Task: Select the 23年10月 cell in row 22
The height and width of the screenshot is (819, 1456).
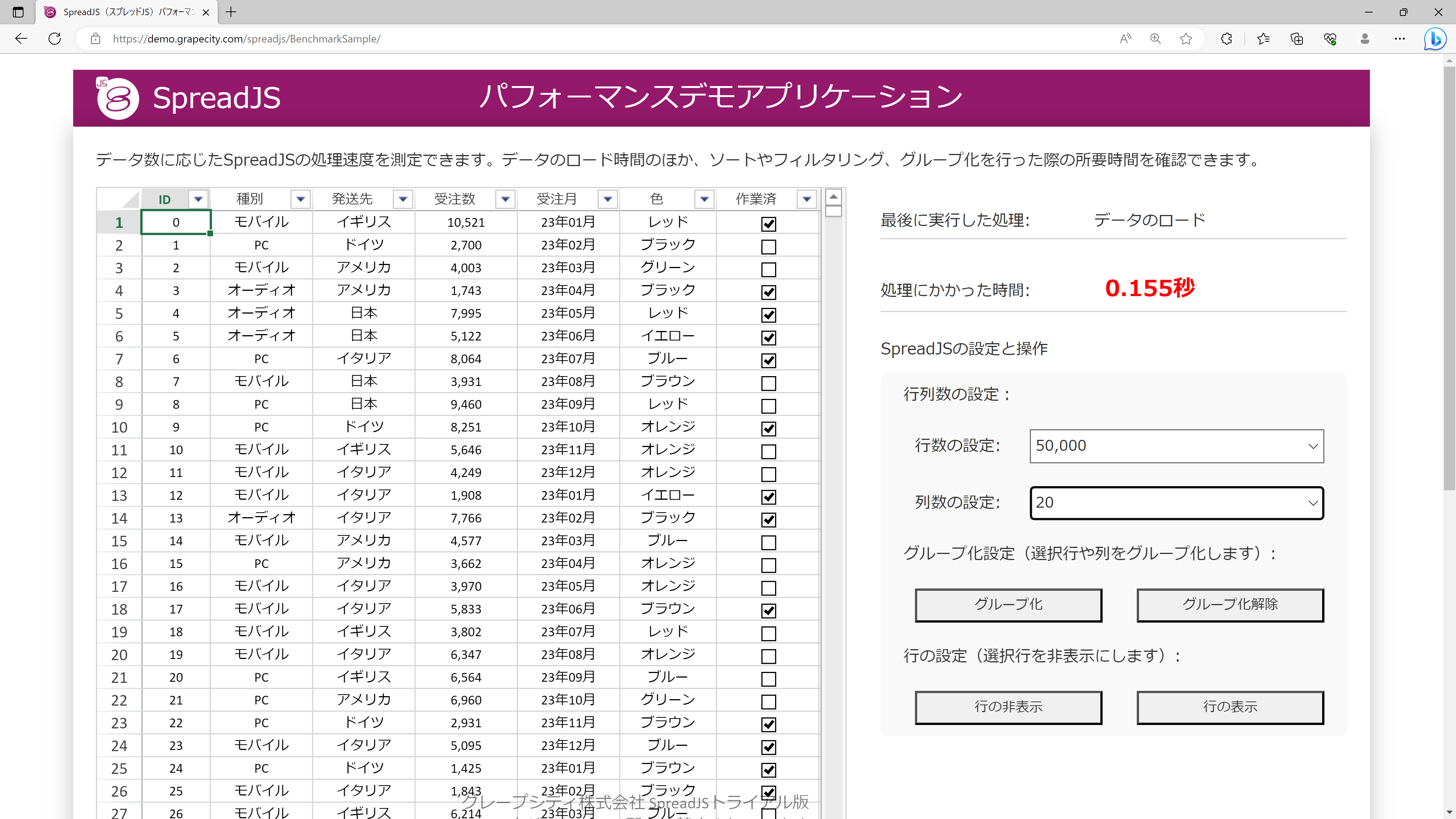Action: click(x=568, y=700)
